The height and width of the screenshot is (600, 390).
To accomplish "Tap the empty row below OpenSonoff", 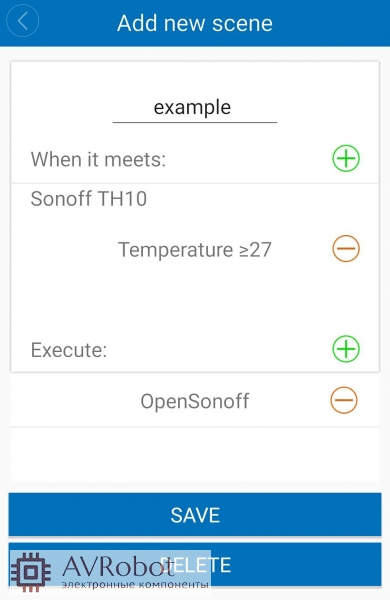I will click(x=195, y=455).
